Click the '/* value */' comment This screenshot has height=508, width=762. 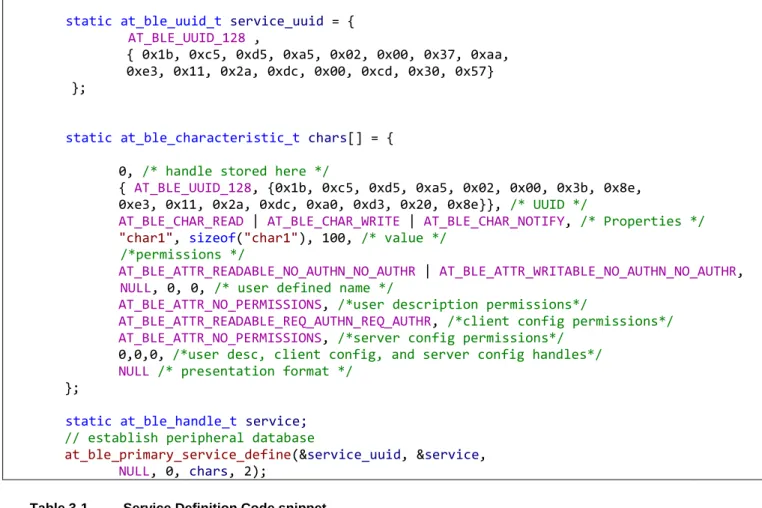[403, 238]
